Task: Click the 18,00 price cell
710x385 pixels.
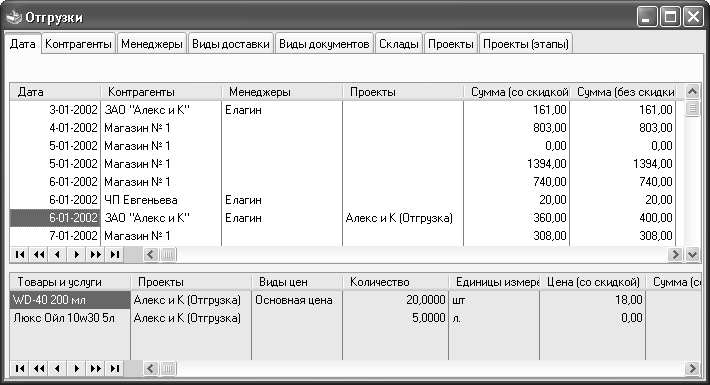Action: [x=593, y=300]
